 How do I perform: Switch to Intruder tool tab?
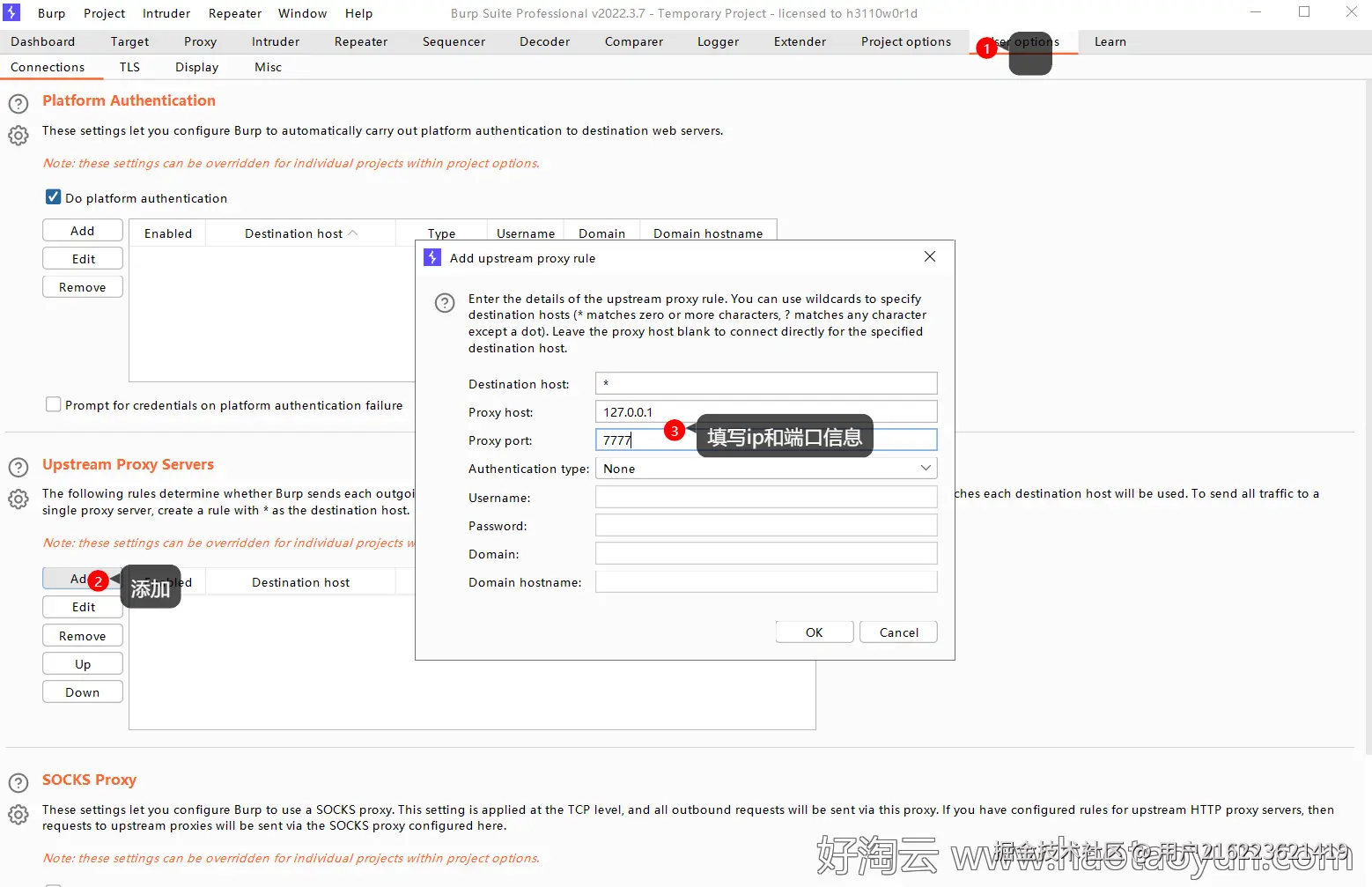coord(276,41)
